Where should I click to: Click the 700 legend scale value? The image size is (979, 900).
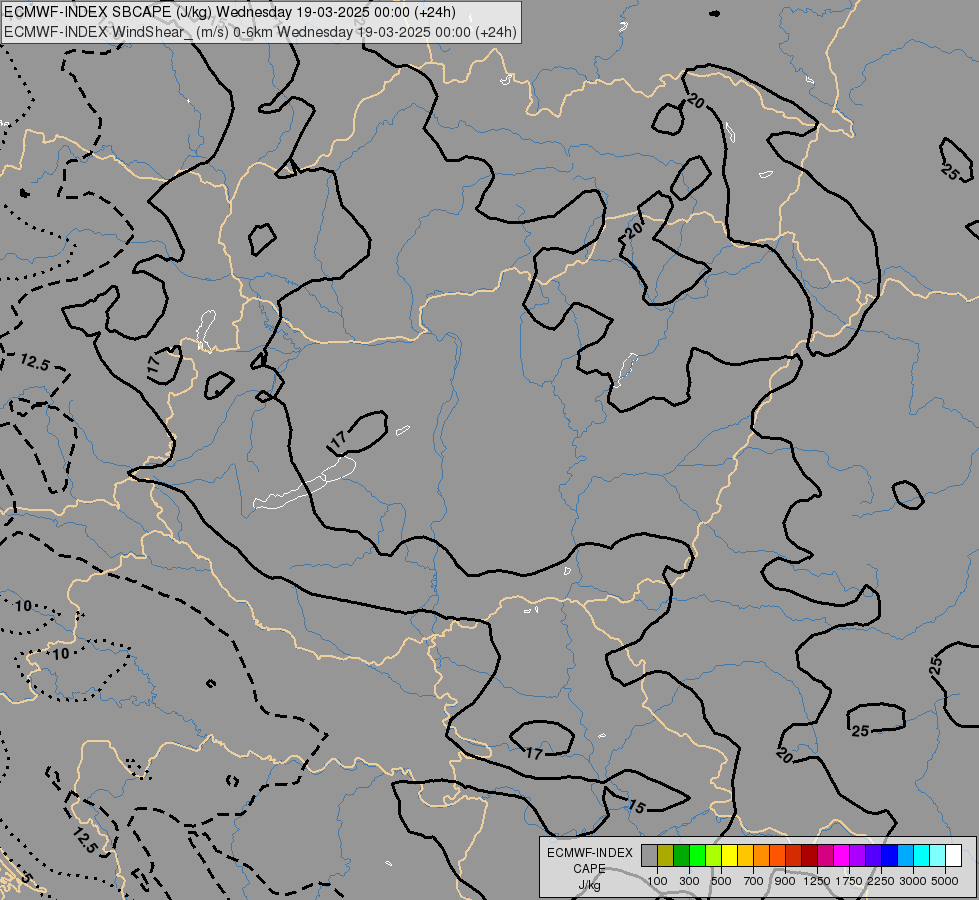tap(754, 881)
